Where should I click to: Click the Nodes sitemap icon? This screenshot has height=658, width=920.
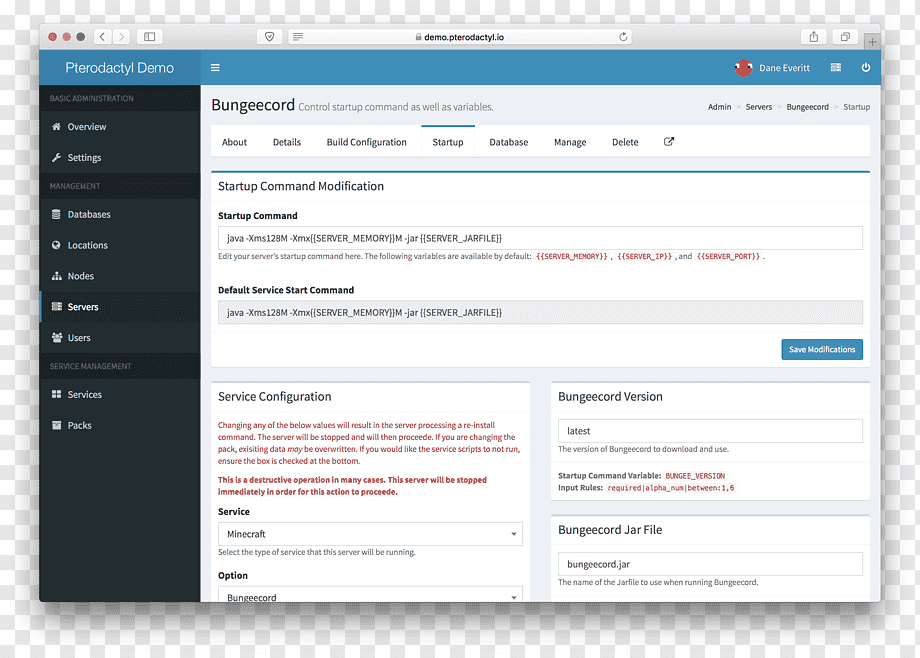pyautogui.click(x=56, y=276)
